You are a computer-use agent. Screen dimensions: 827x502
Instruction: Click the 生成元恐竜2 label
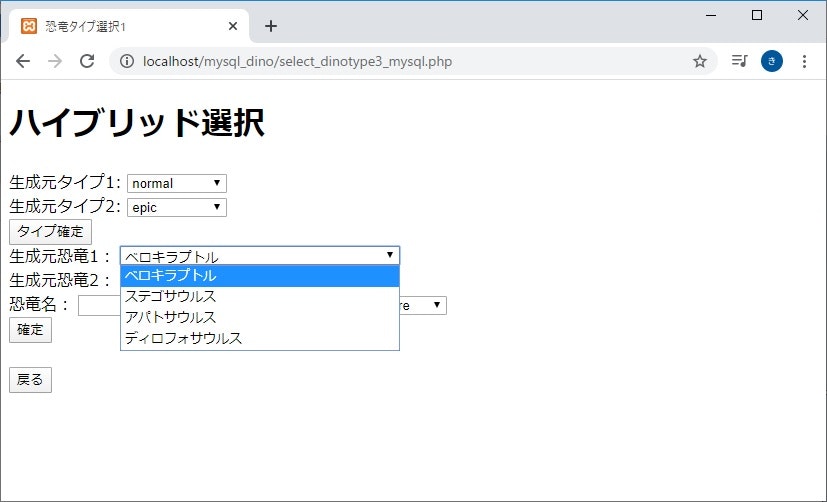60,280
